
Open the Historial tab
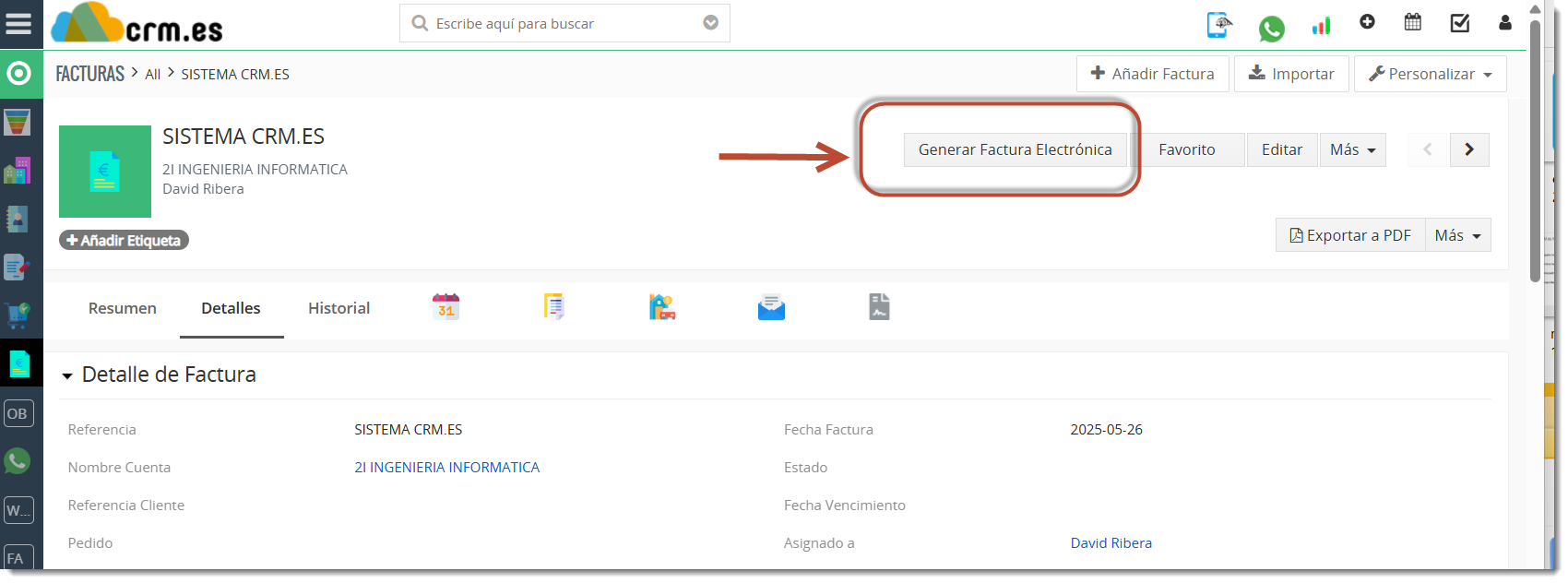[x=339, y=308]
